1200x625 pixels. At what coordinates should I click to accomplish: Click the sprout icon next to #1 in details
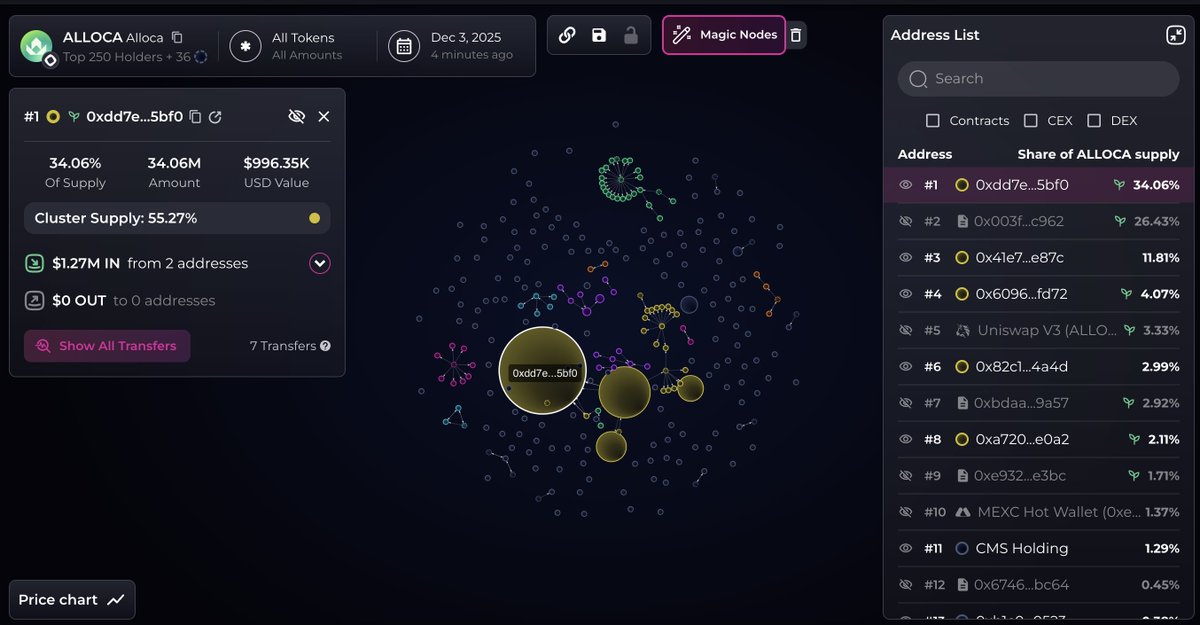coord(73,117)
